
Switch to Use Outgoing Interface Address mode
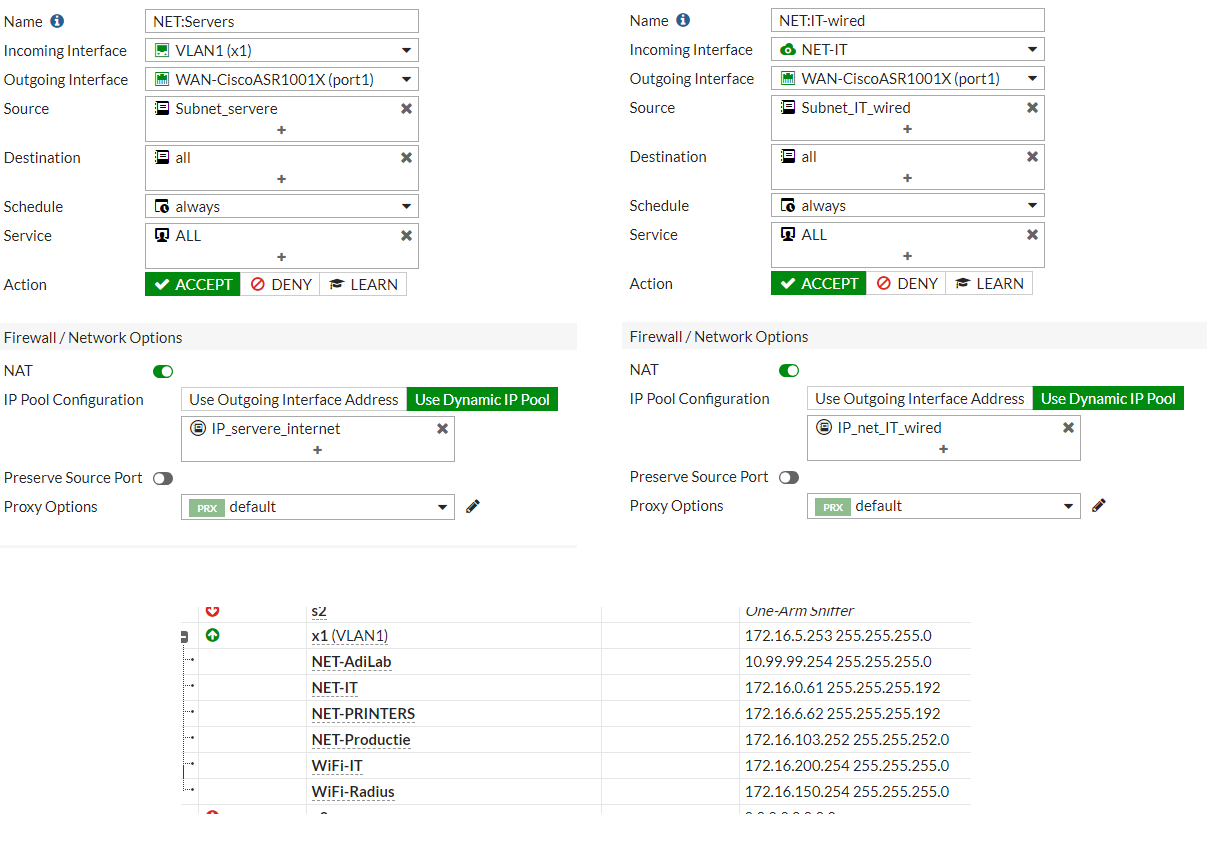[293, 399]
